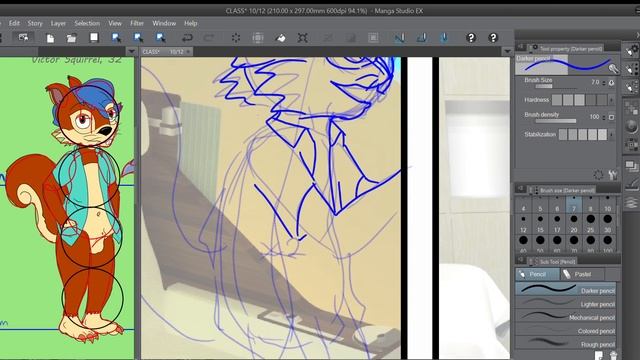Viewport: 640px width, 360px height.
Task: Select the first Stabilization level box
Action: click(563, 134)
